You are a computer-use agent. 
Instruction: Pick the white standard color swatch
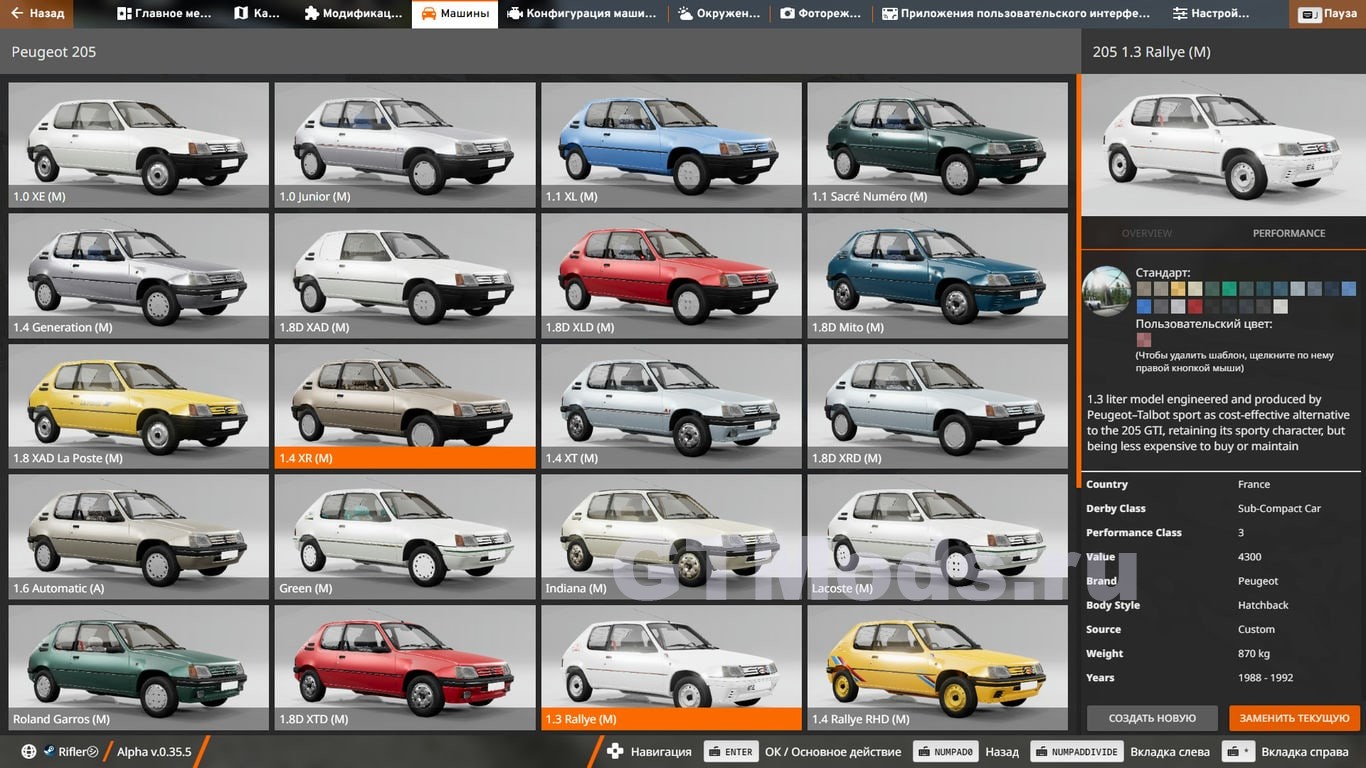coord(1281,306)
